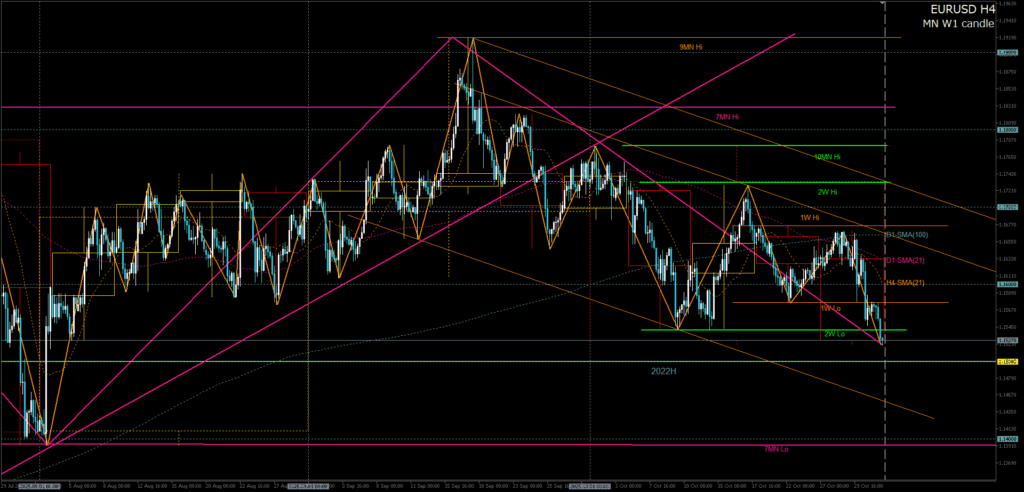The height and width of the screenshot is (492, 1024).
Task: Select the pink 7MN Hi label
Action: (x=727, y=117)
